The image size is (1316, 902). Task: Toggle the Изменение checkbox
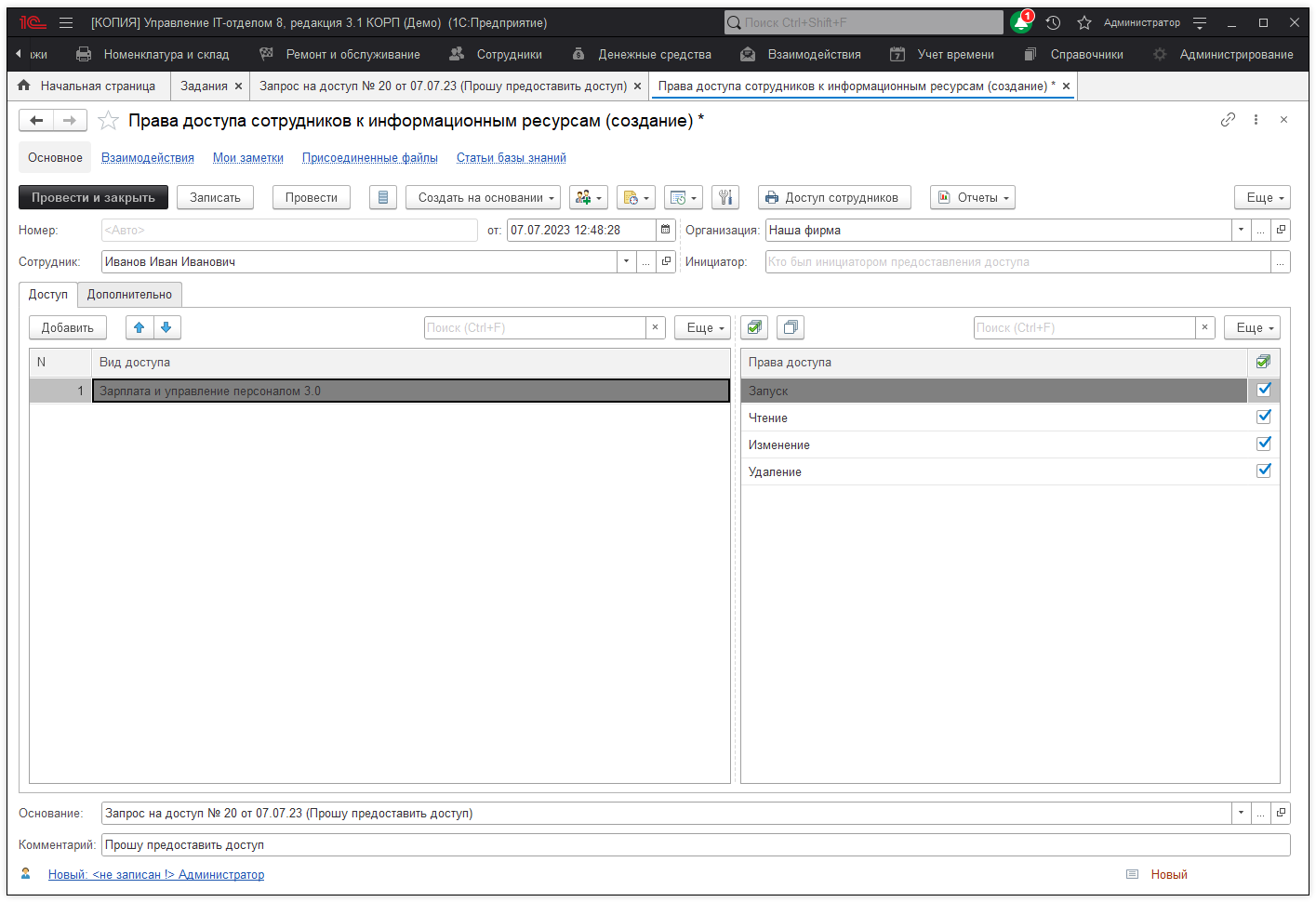click(x=1264, y=444)
